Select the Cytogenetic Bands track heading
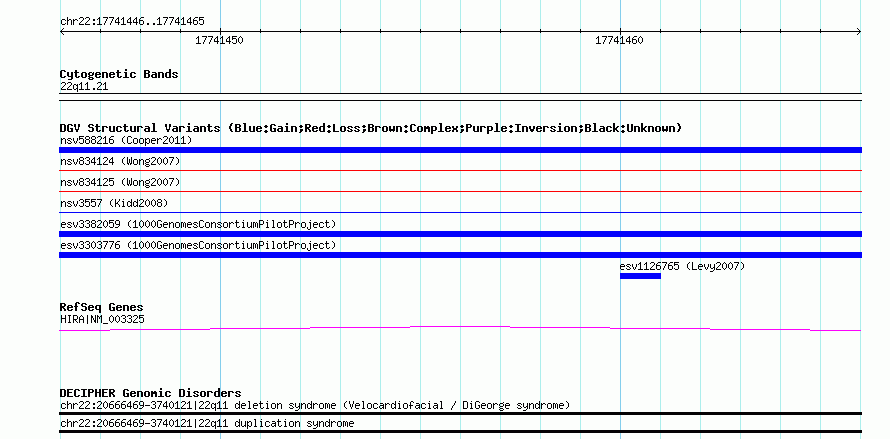This screenshot has height=439, width=890. click(119, 74)
